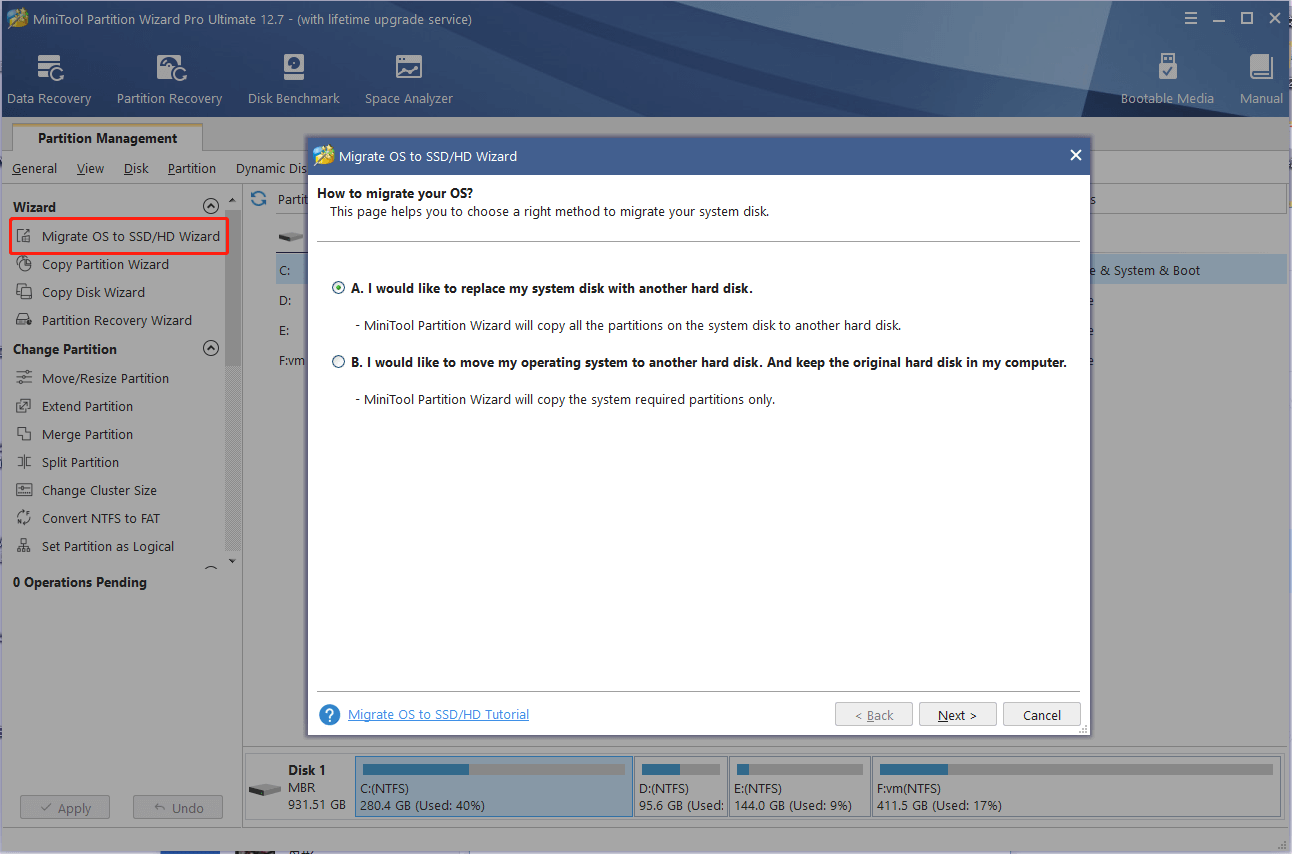
Task: Click the refresh icon beside the partition list
Action: coord(259,198)
